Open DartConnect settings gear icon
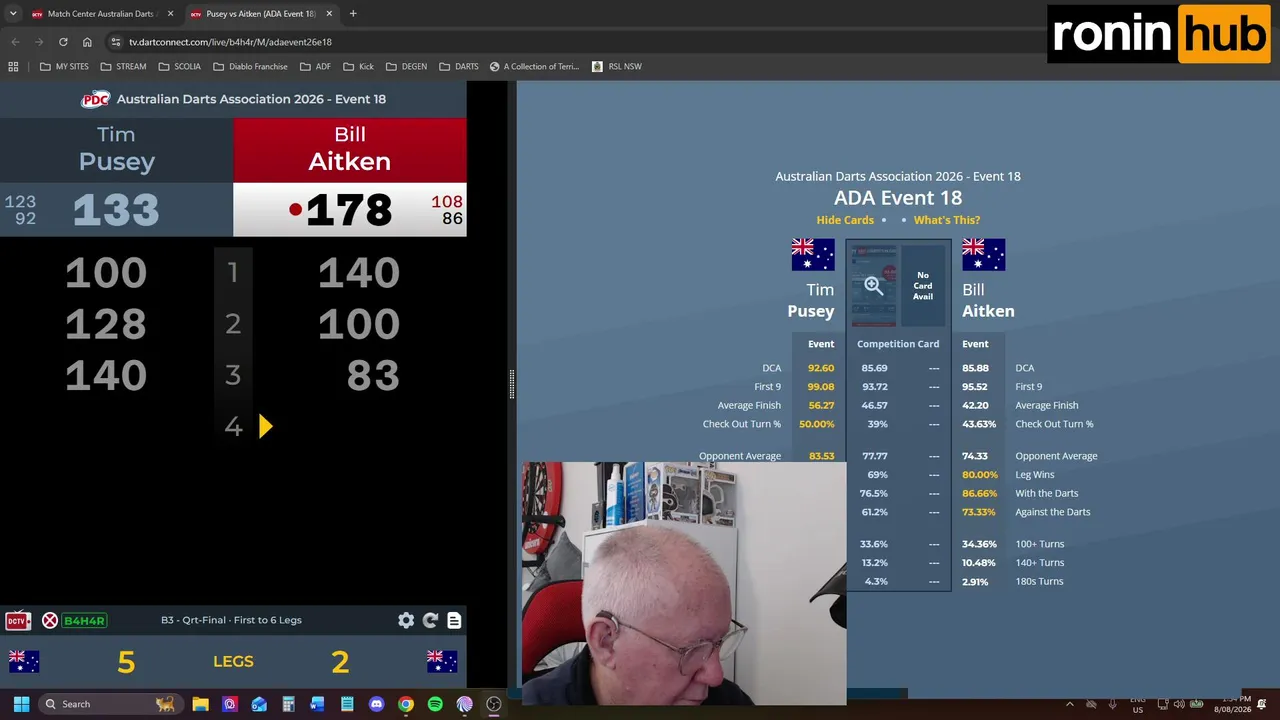This screenshot has width=1280, height=720. (x=406, y=620)
